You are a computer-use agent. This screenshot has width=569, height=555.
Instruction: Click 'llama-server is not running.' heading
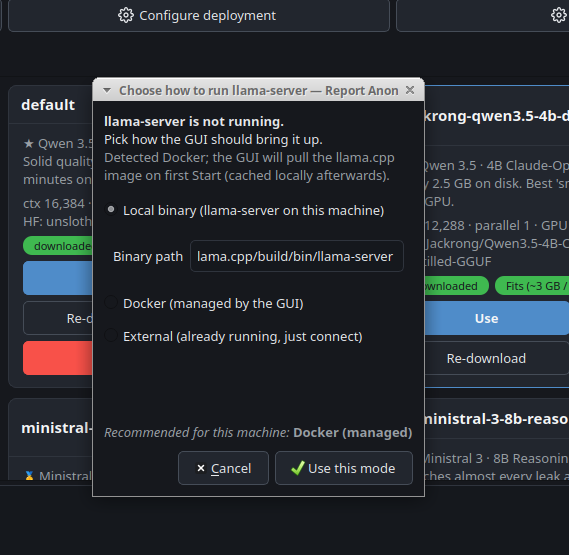194,121
